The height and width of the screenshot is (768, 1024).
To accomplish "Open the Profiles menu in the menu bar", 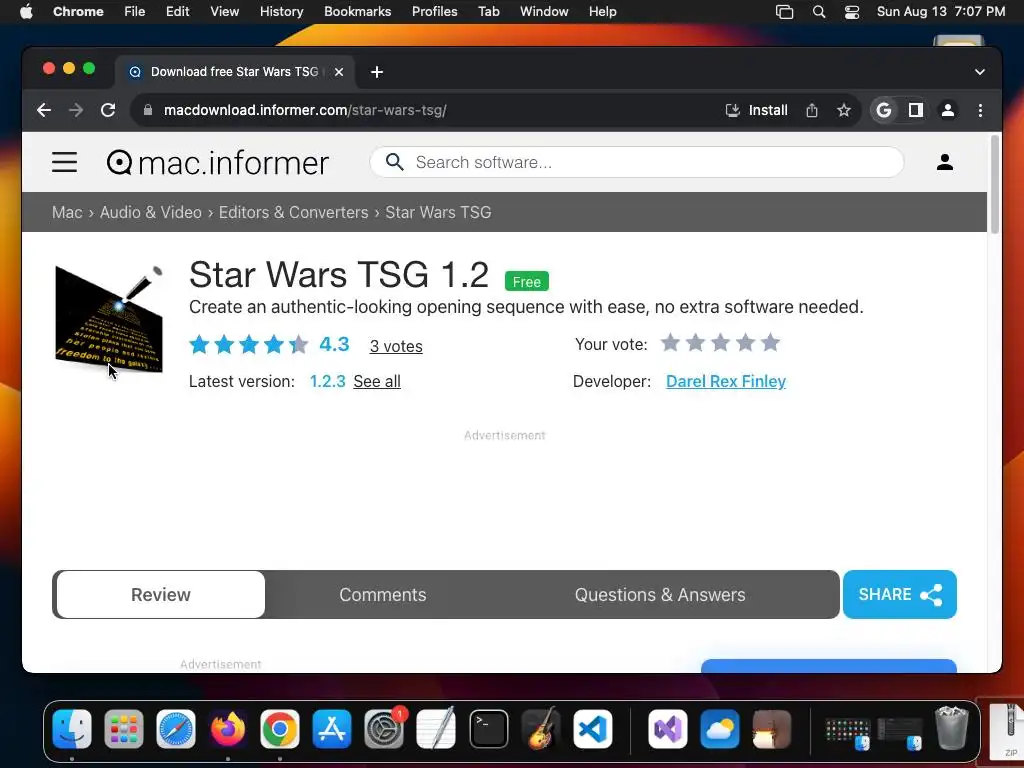I will coord(434,12).
